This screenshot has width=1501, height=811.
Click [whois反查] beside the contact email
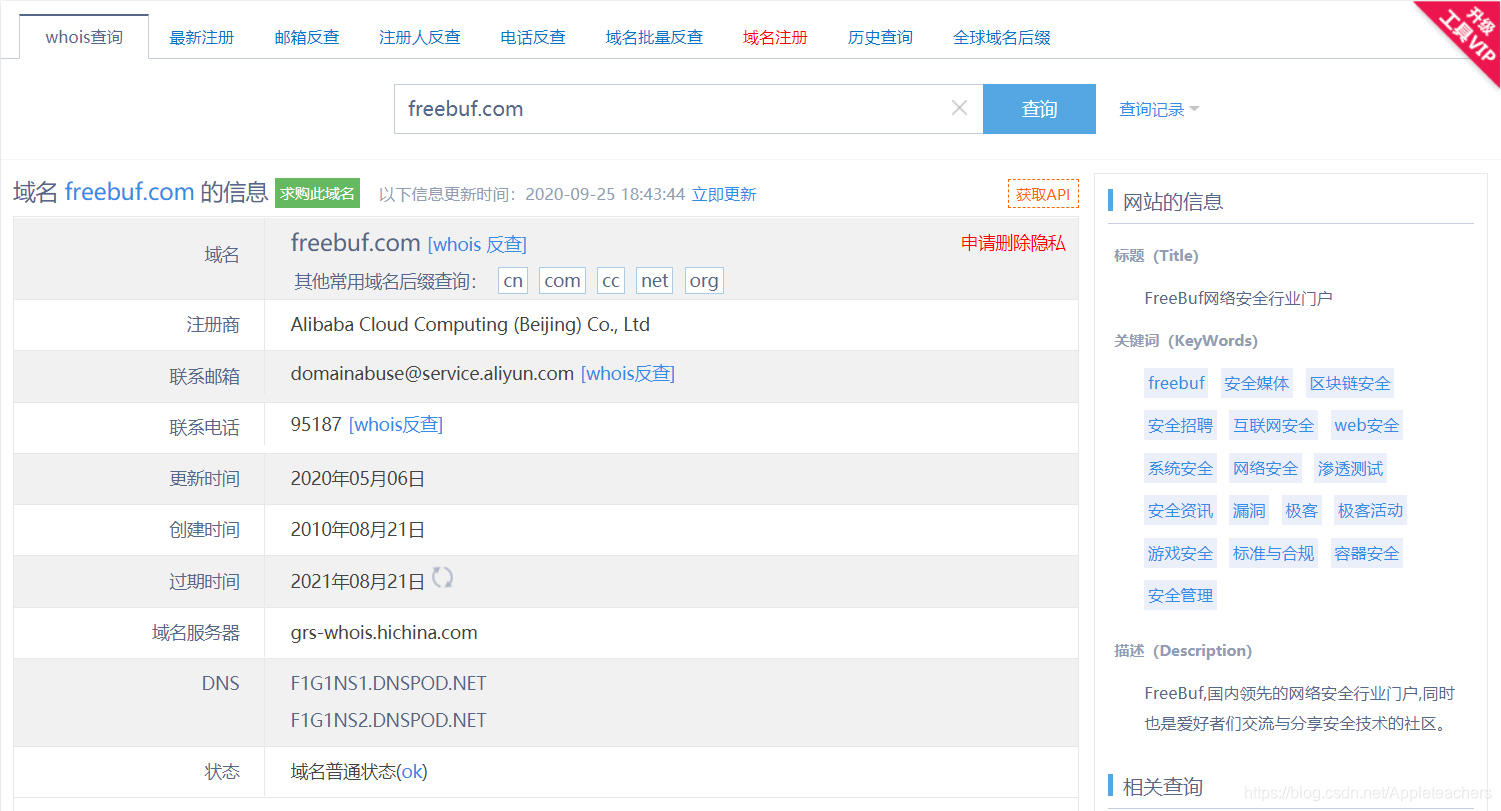coord(628,373)
